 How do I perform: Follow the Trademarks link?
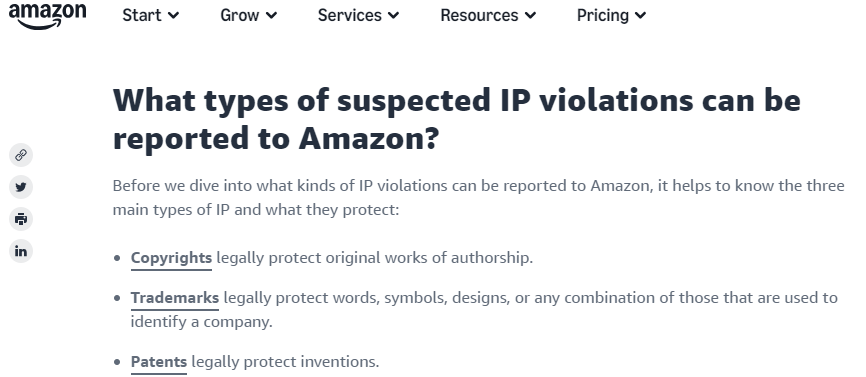click(175, 298)
